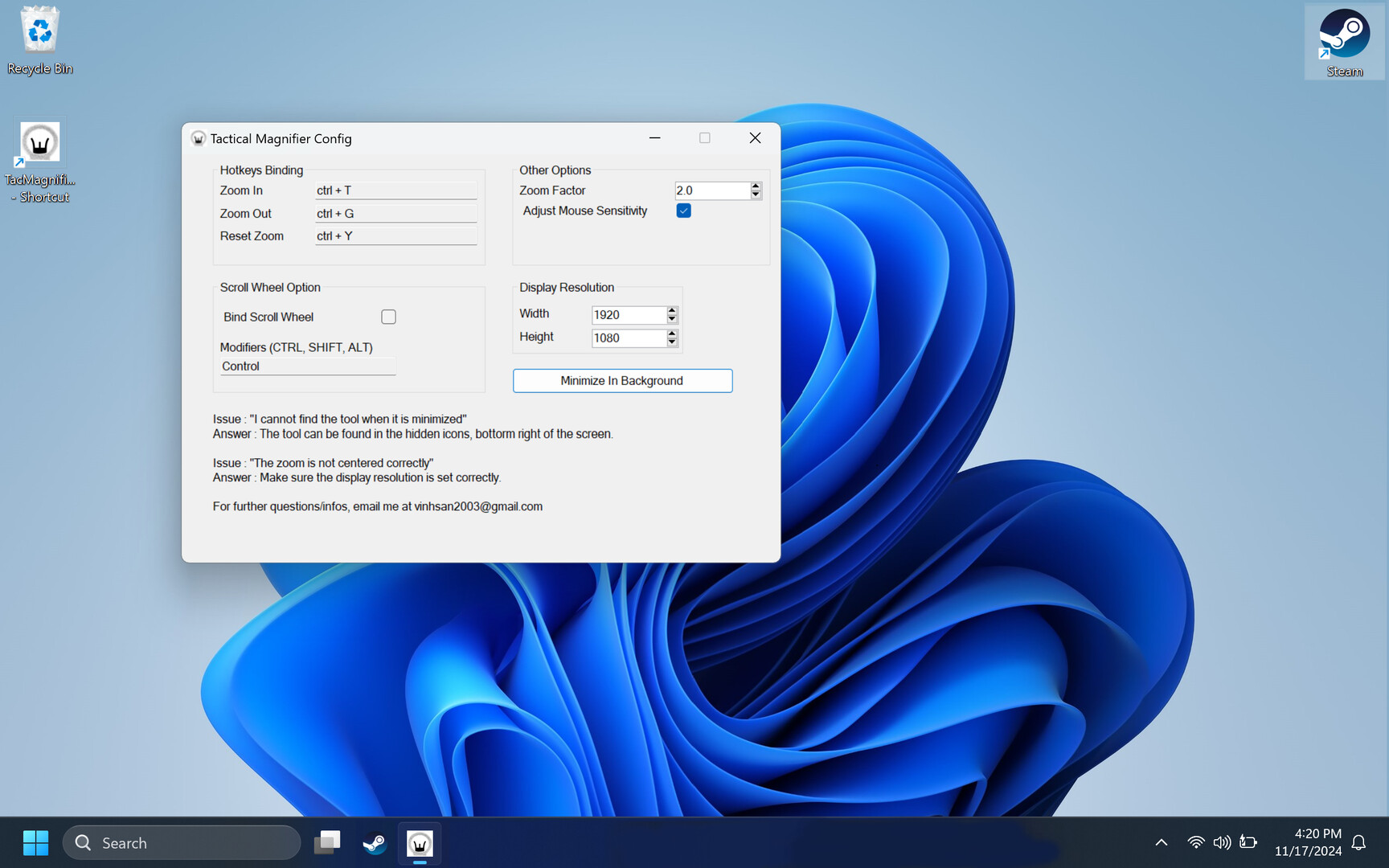Click the Minimize In Background button
The width and height of the screenshot is (1389, 868).
(622, 381)
